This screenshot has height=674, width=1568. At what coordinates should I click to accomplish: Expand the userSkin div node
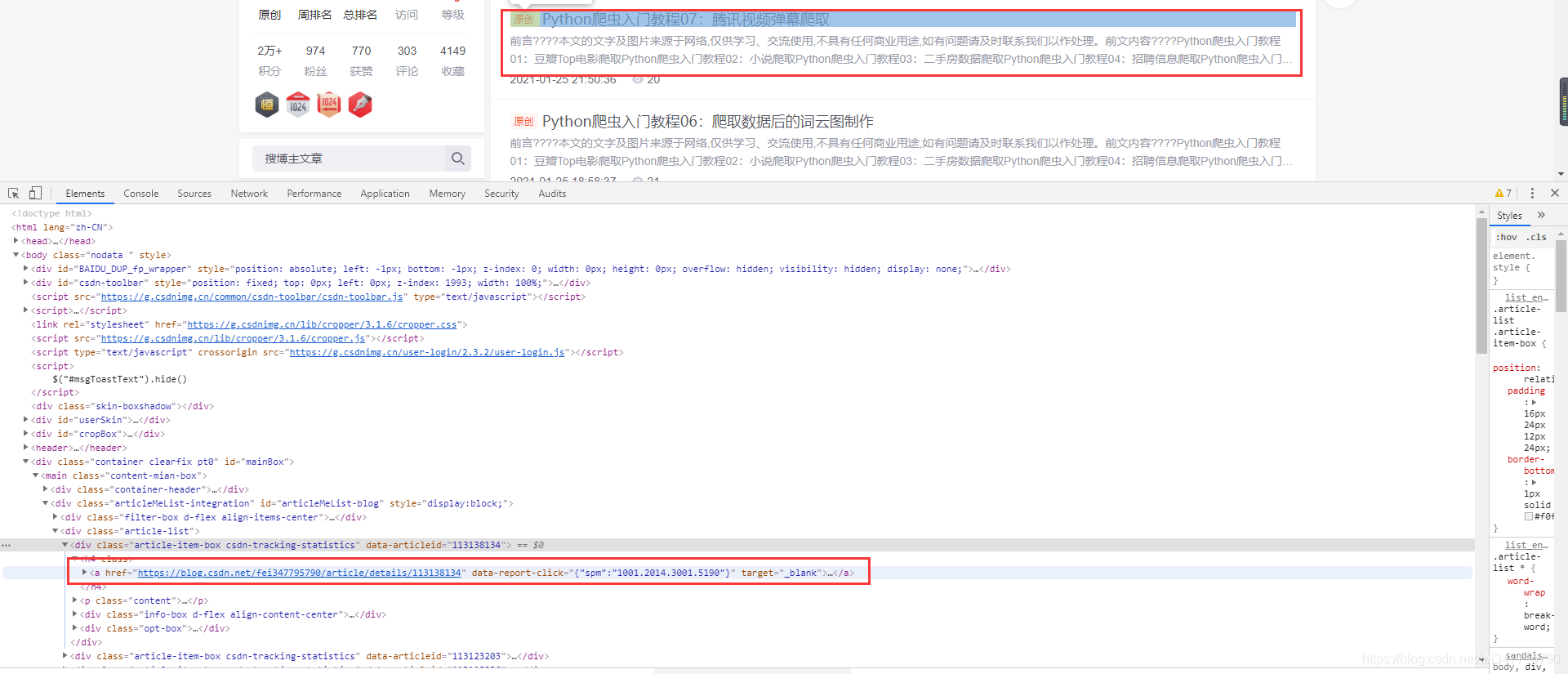(x=26, y=420)
